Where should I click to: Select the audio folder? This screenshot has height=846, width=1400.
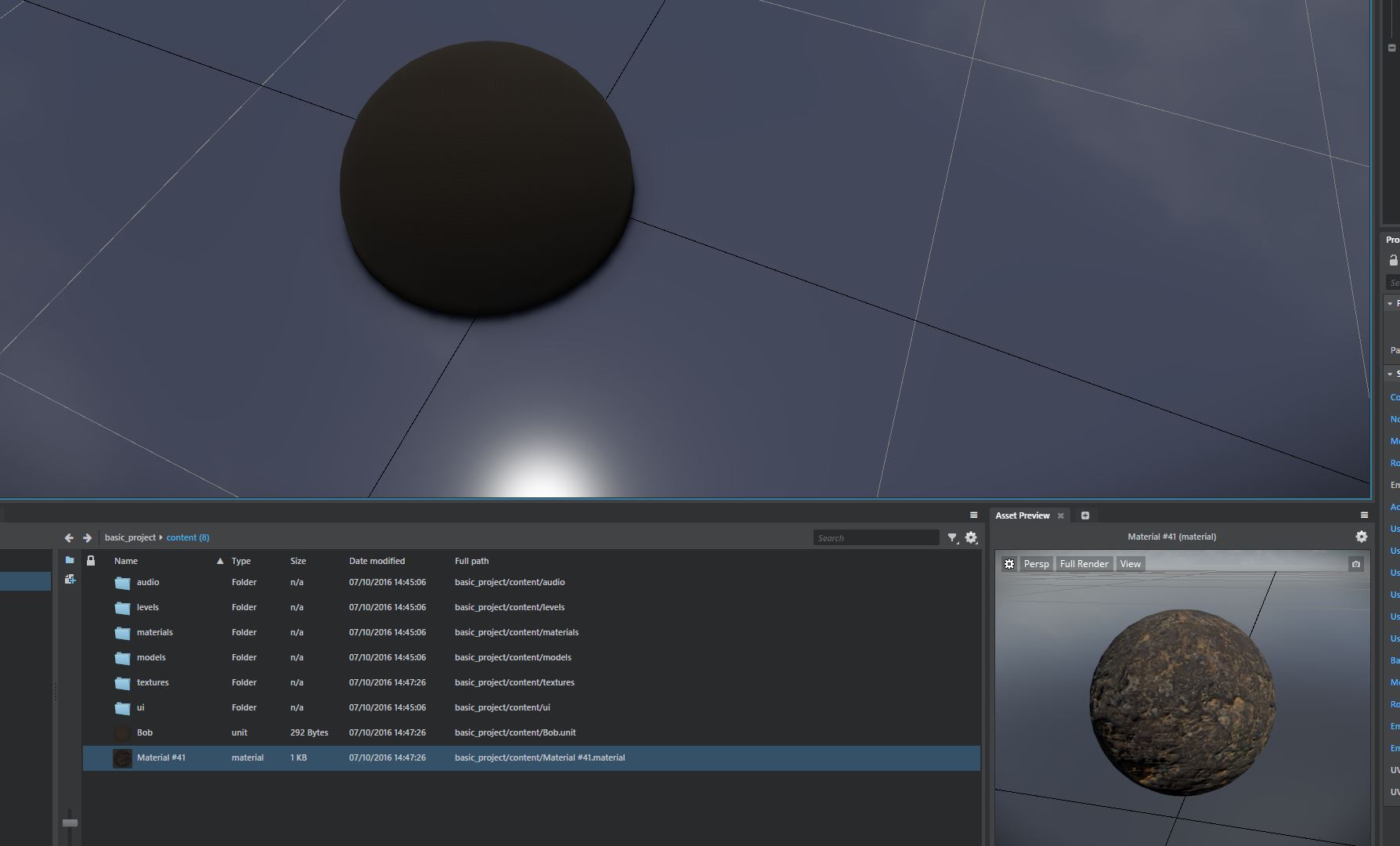(532, 582)
